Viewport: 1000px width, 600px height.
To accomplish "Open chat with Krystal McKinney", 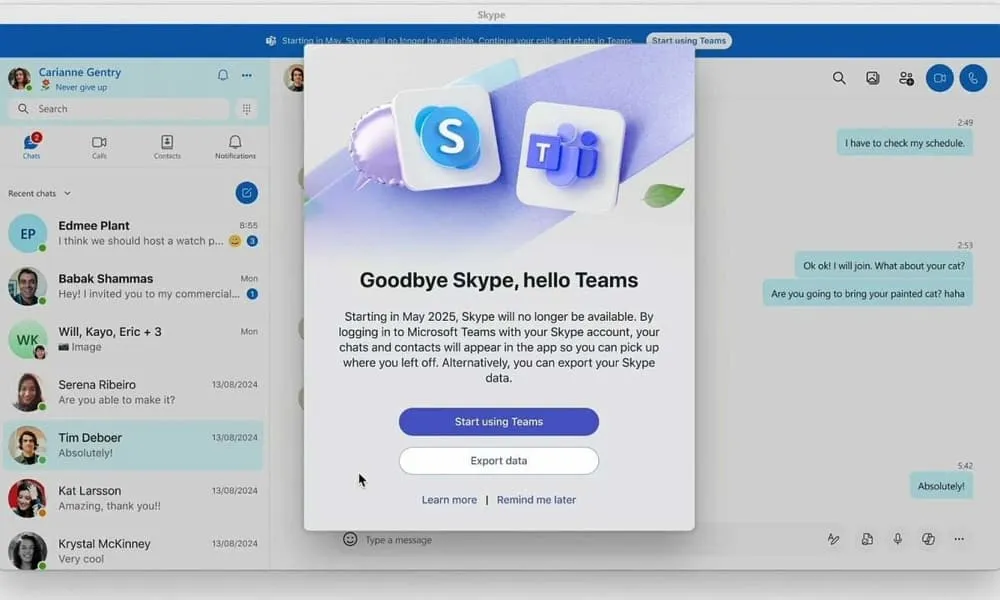I will (133, 551).
